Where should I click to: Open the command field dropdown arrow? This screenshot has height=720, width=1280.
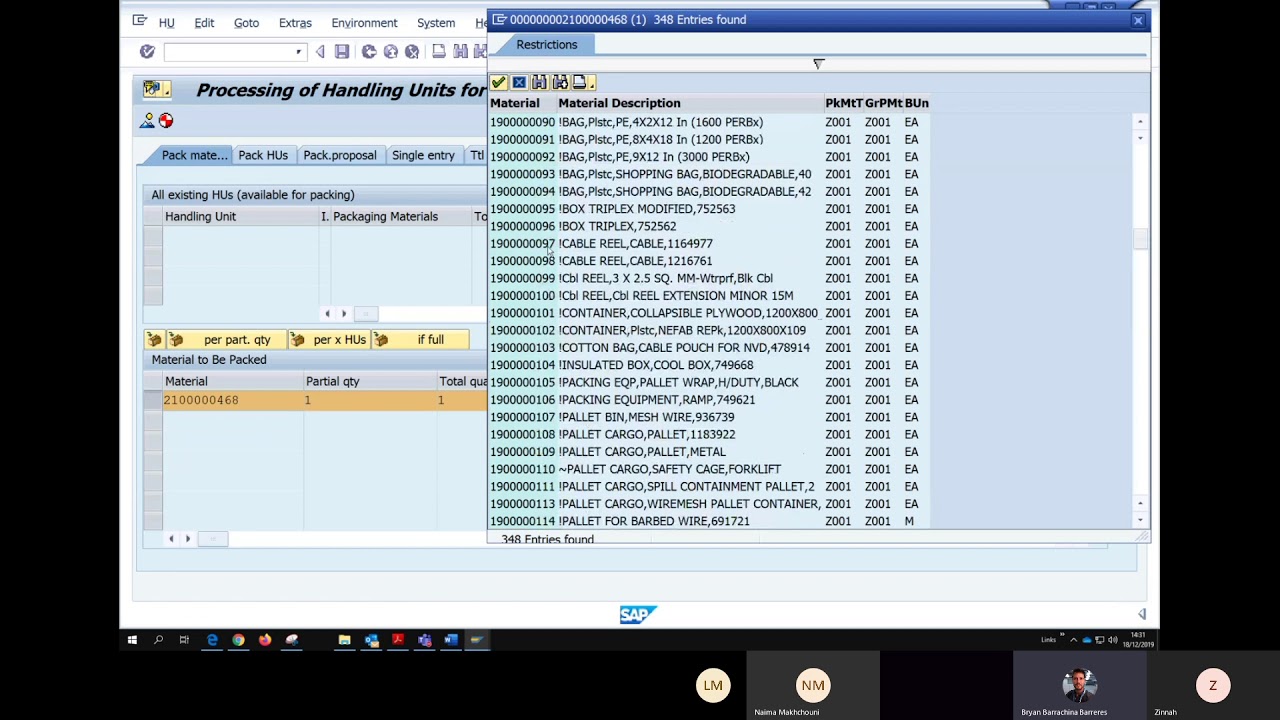pos(298,52)
